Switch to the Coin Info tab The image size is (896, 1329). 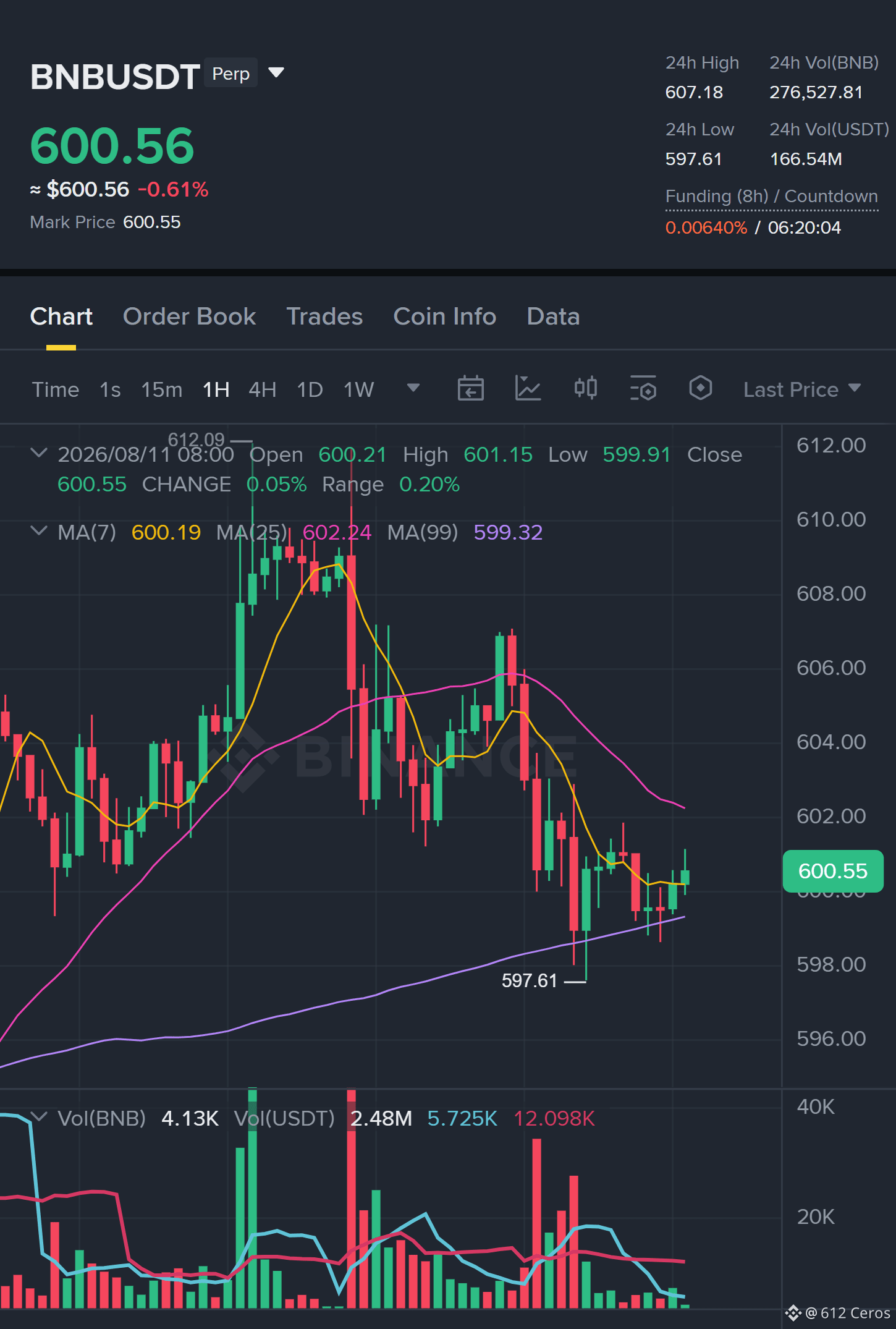coord(445,316)
